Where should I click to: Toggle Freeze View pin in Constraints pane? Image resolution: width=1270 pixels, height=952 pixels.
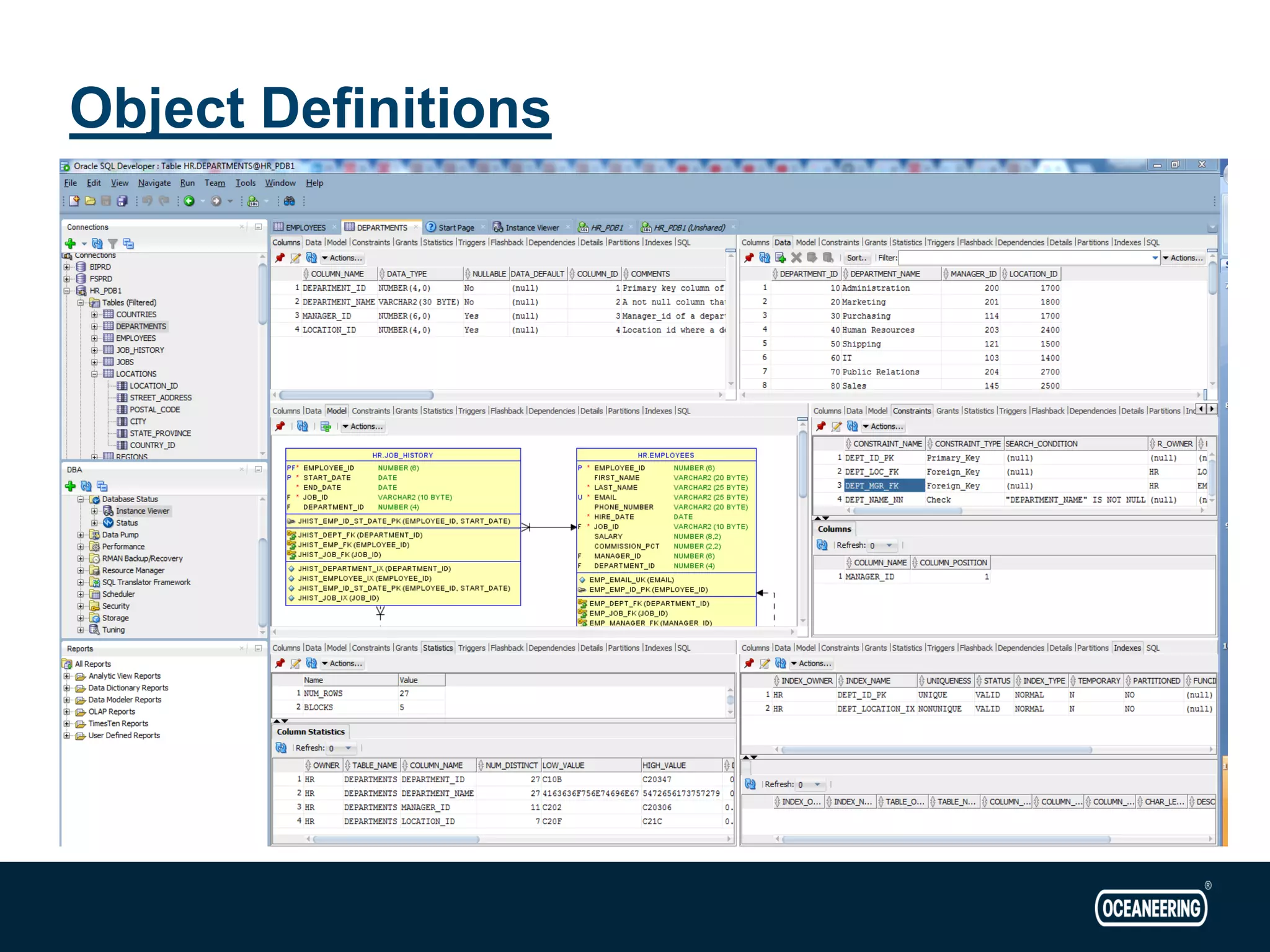pos(821,426)
